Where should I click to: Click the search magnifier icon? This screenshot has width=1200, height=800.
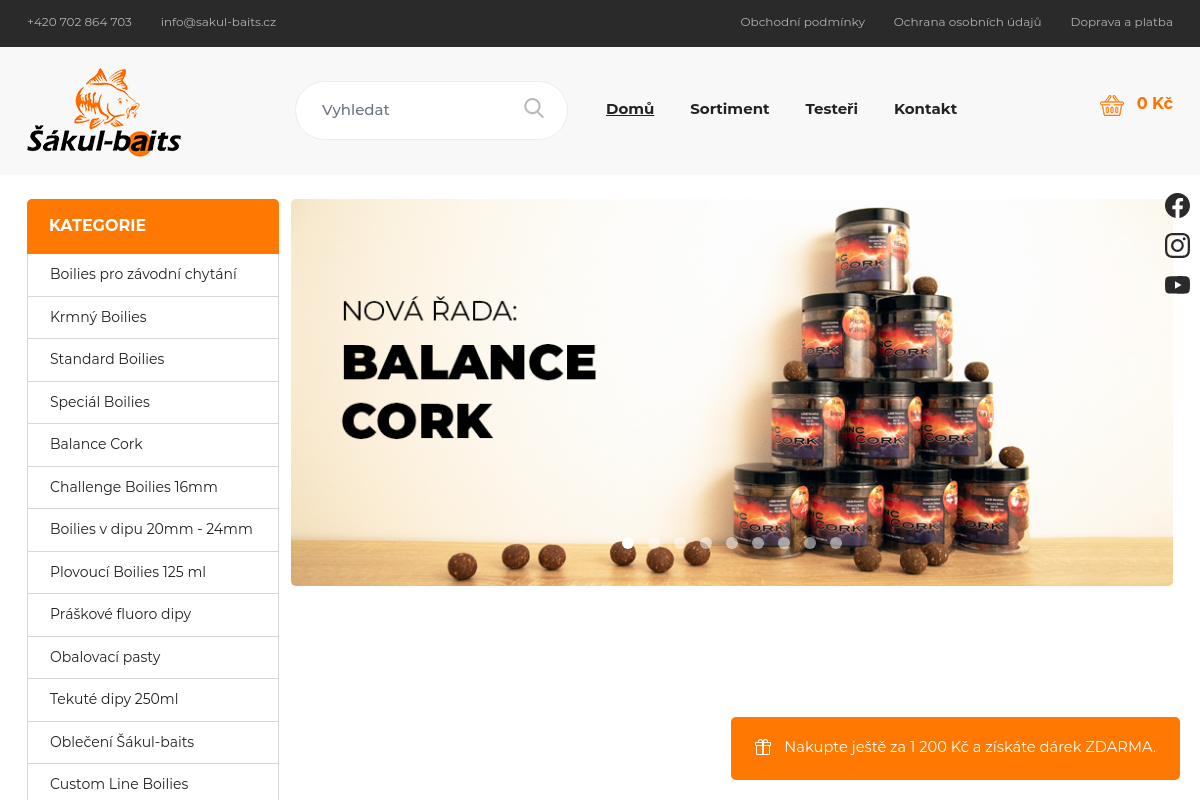click(534, 108)
